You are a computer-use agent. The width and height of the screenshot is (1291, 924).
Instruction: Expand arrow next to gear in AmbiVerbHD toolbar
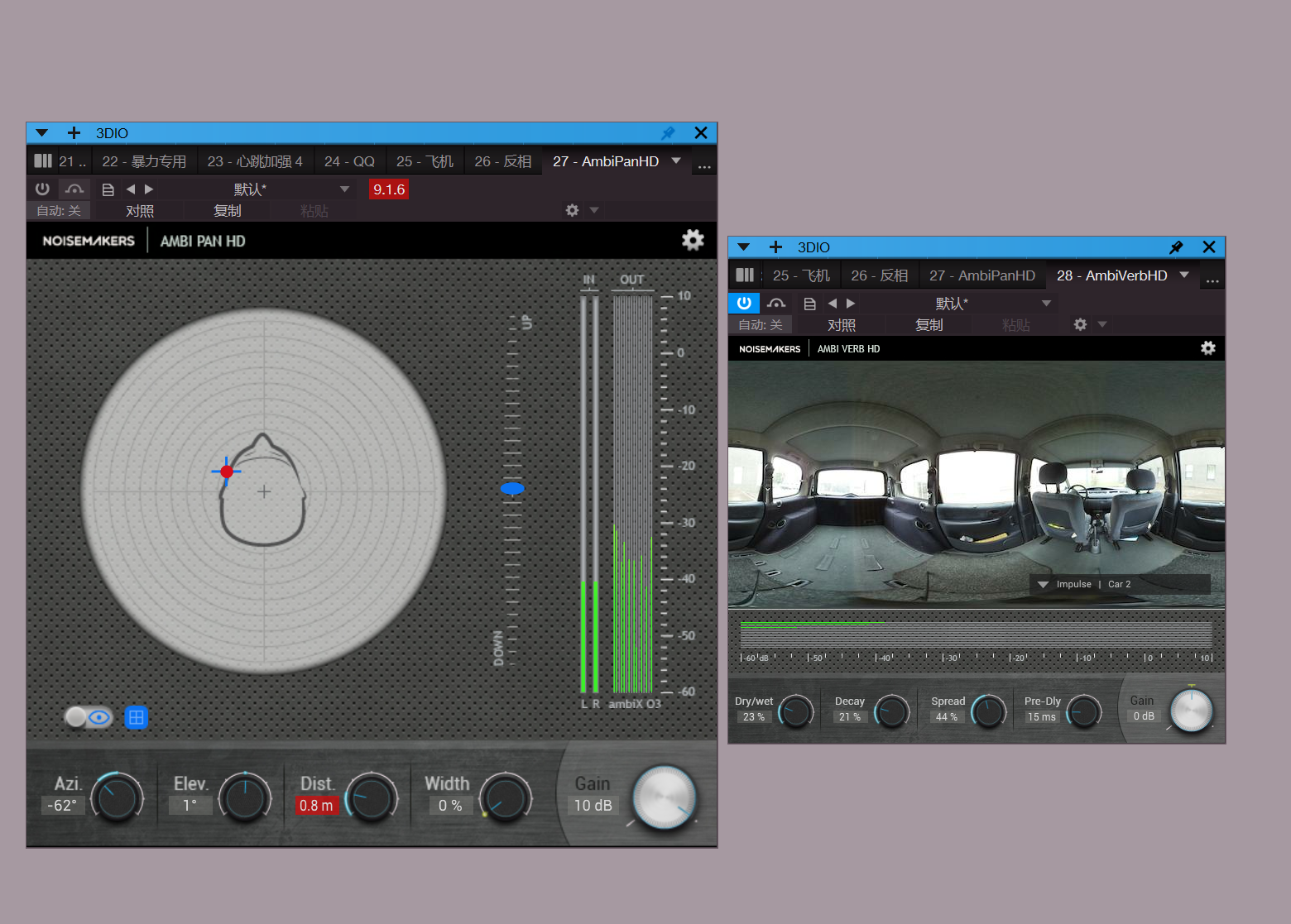1102,324
